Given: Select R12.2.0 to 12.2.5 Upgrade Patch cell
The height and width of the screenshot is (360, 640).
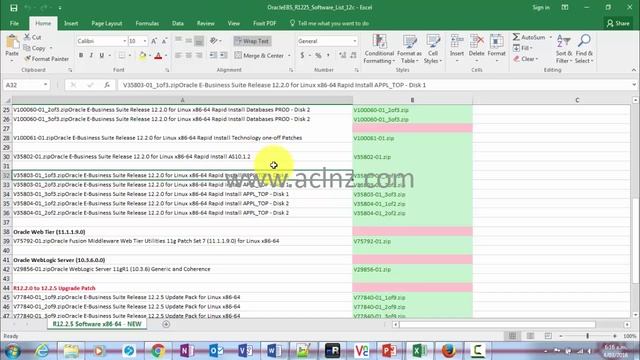Looking at the screenshot, I should [182, 288].
